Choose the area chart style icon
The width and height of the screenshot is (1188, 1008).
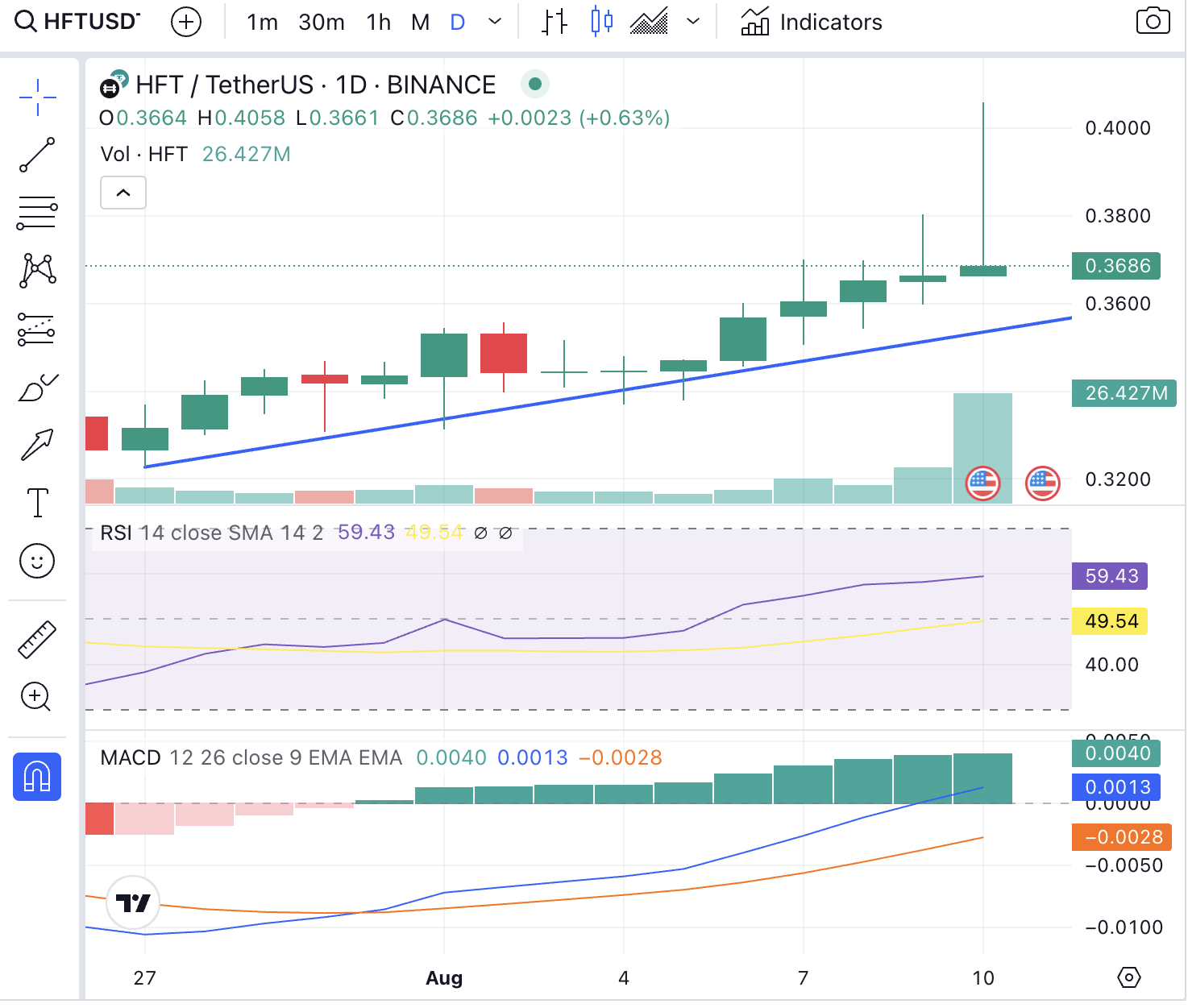point(649,22)
